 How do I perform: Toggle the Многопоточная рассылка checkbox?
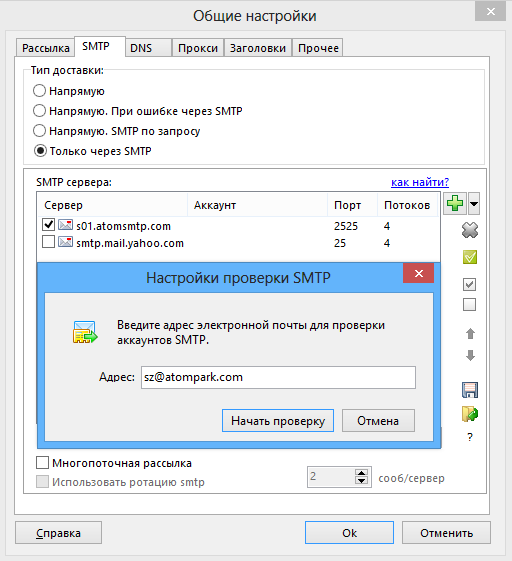pyautogui.click(x=42, y=462)
